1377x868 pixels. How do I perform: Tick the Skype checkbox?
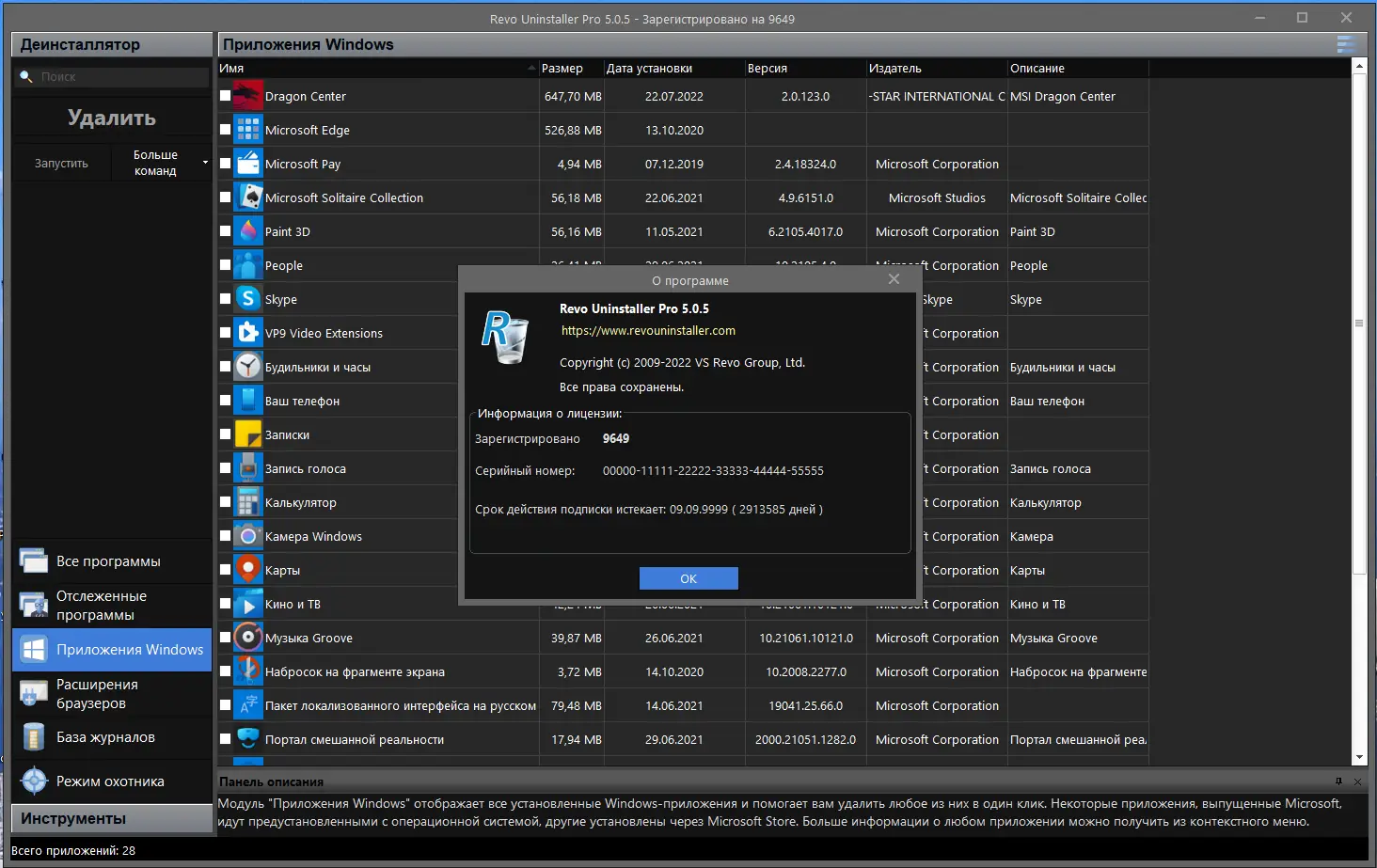tap(224, 298)
